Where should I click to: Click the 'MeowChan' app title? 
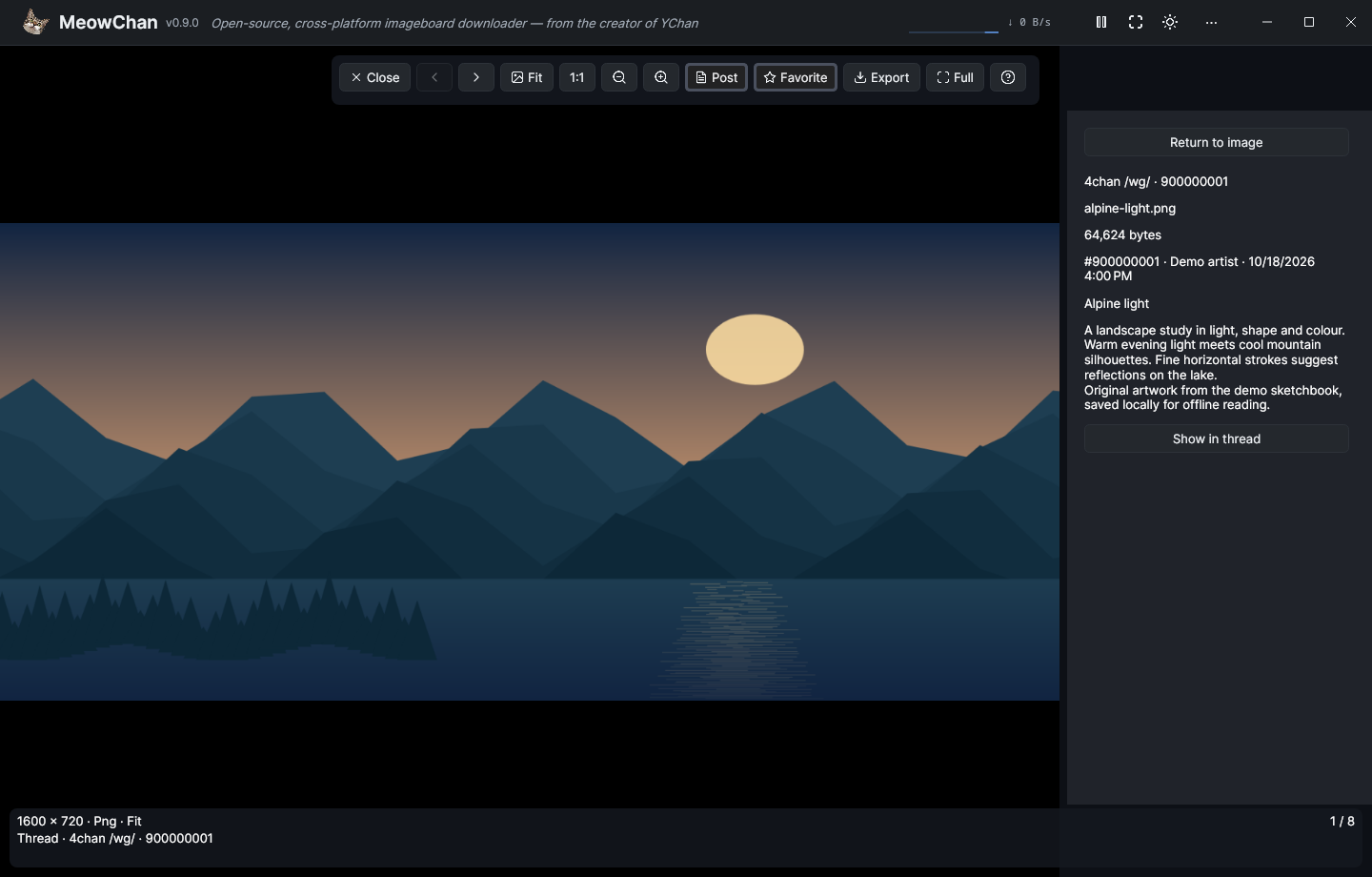click(108, 22)
